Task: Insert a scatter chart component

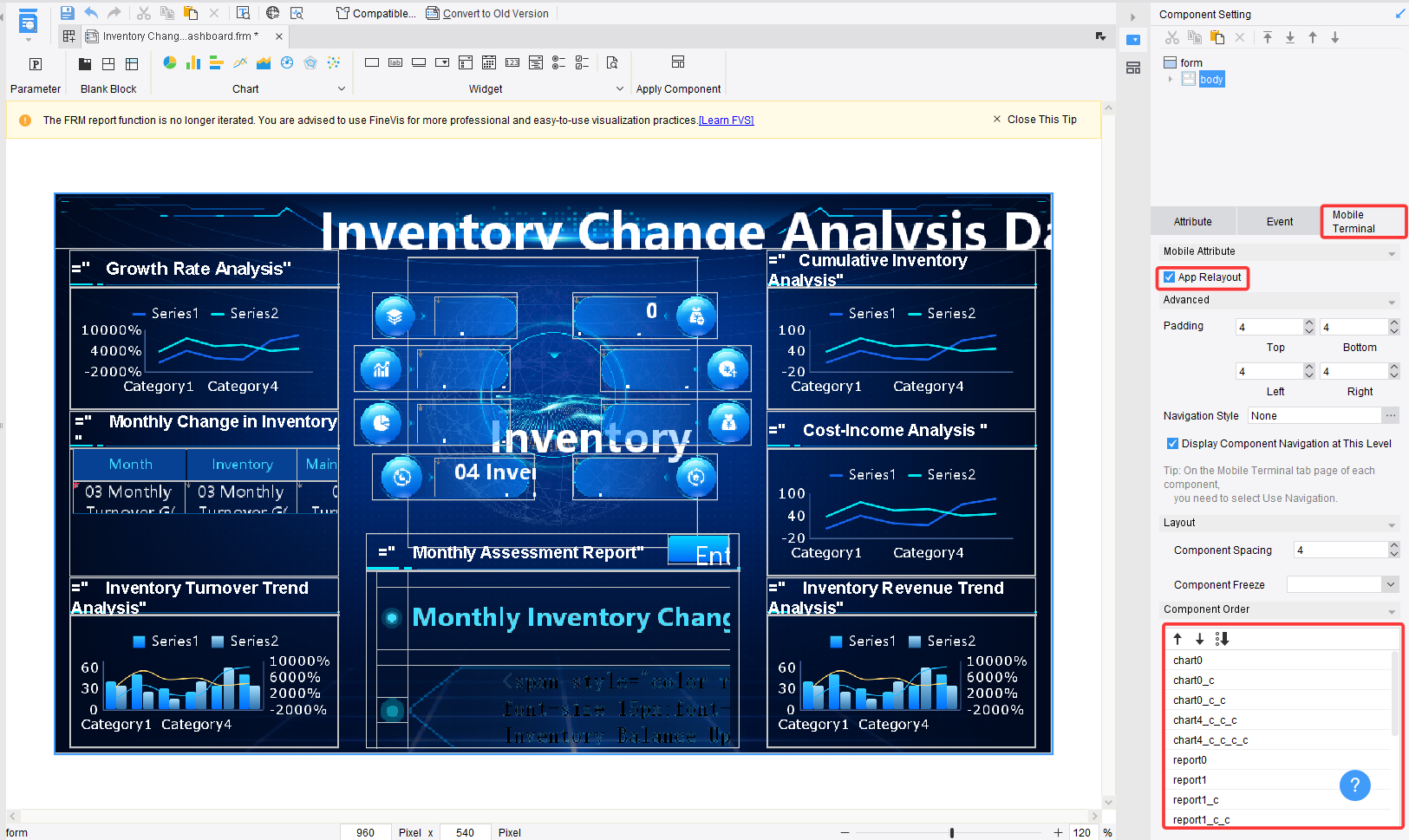Action: coord(334,62)
